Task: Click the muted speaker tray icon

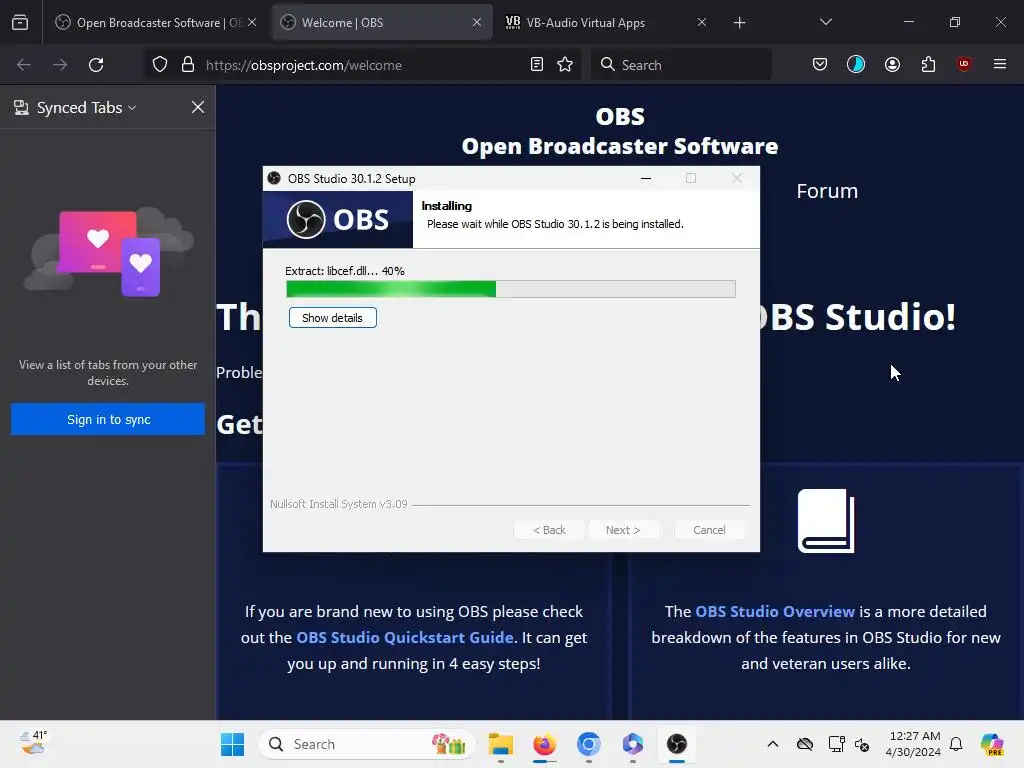Action: point(862,744)
